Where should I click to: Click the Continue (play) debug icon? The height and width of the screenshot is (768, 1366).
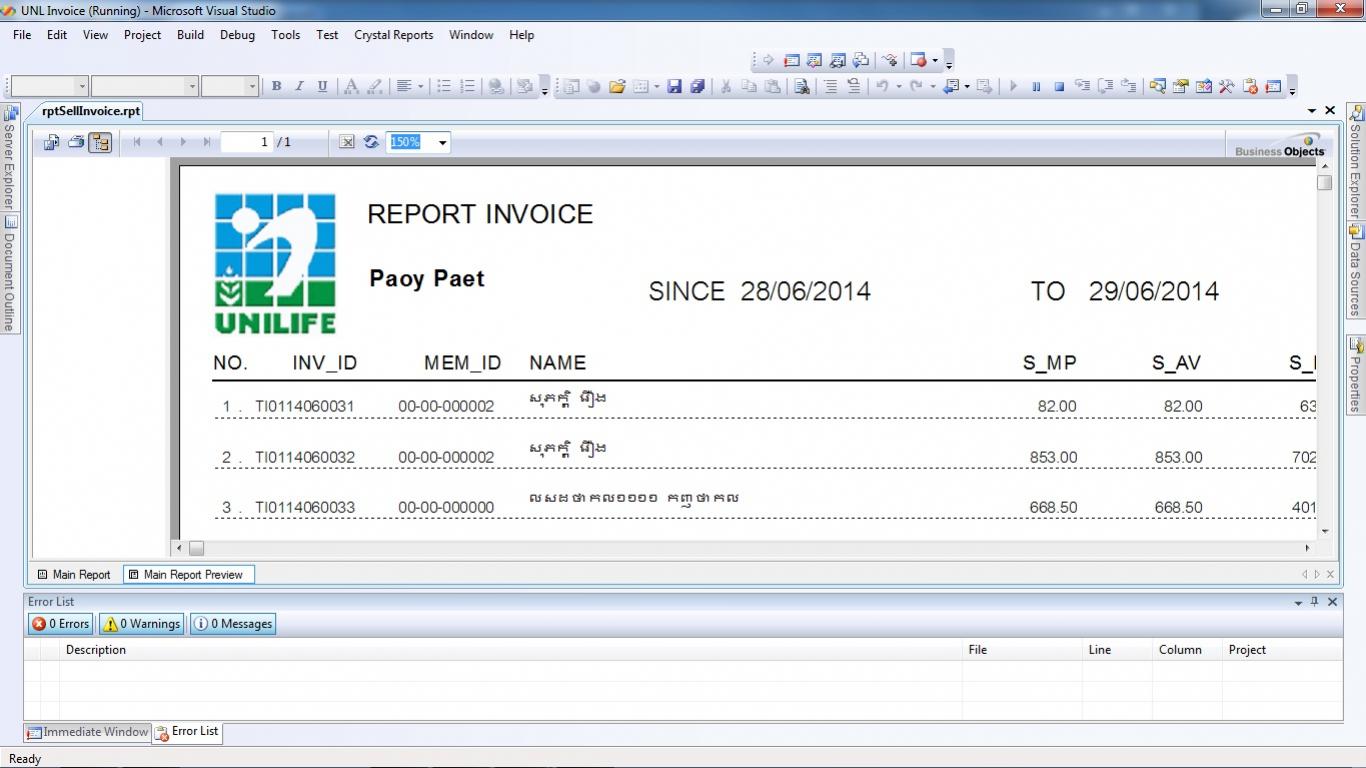(1013, 86)
